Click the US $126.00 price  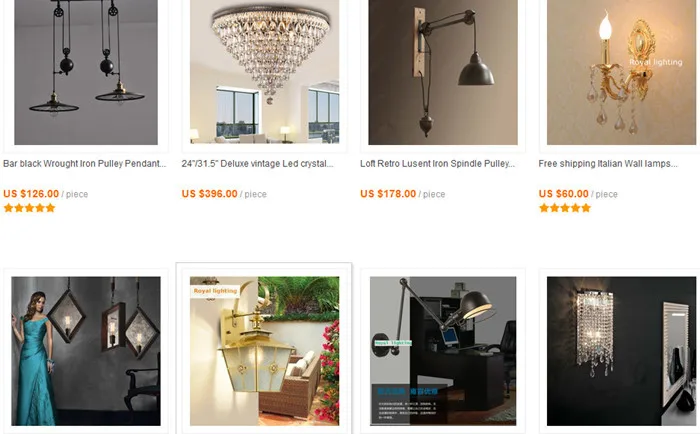point(31,194)
